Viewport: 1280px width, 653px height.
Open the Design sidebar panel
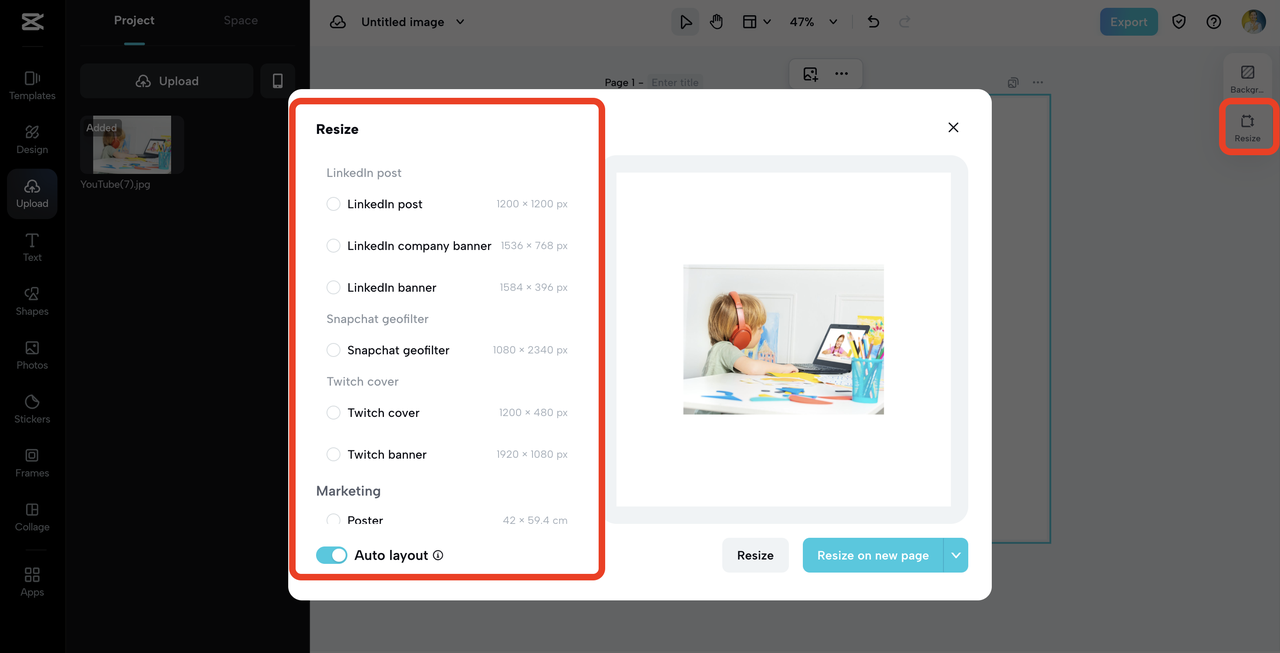point(32,139)
